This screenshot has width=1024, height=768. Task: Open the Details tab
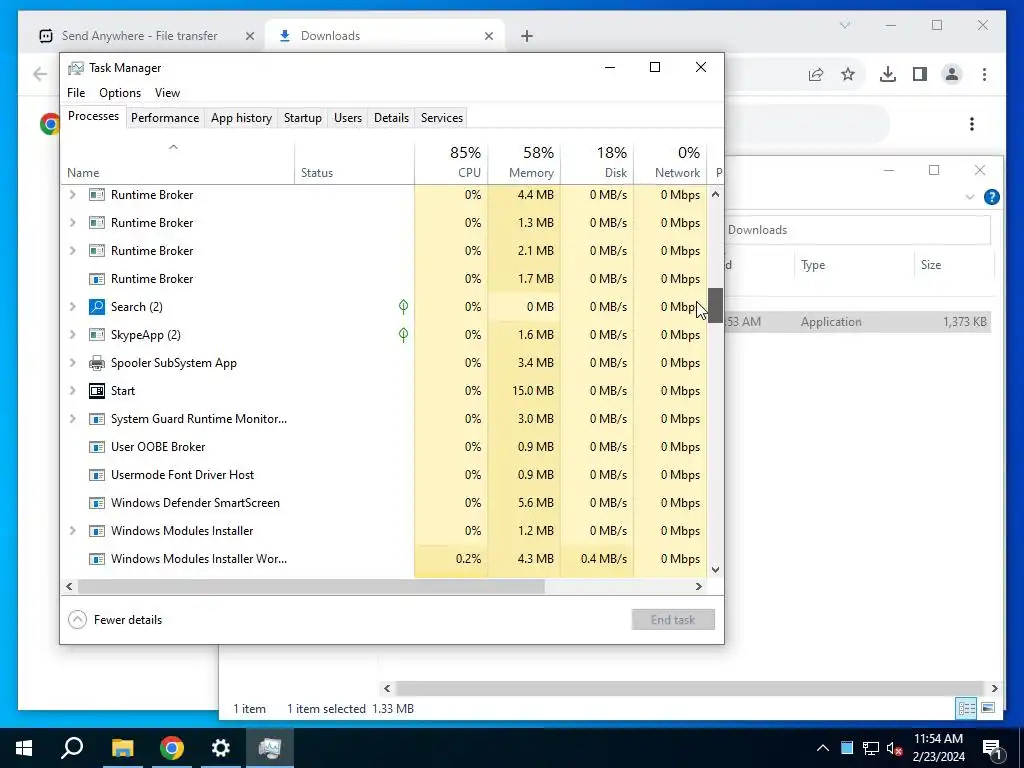[x=391, y=118]
